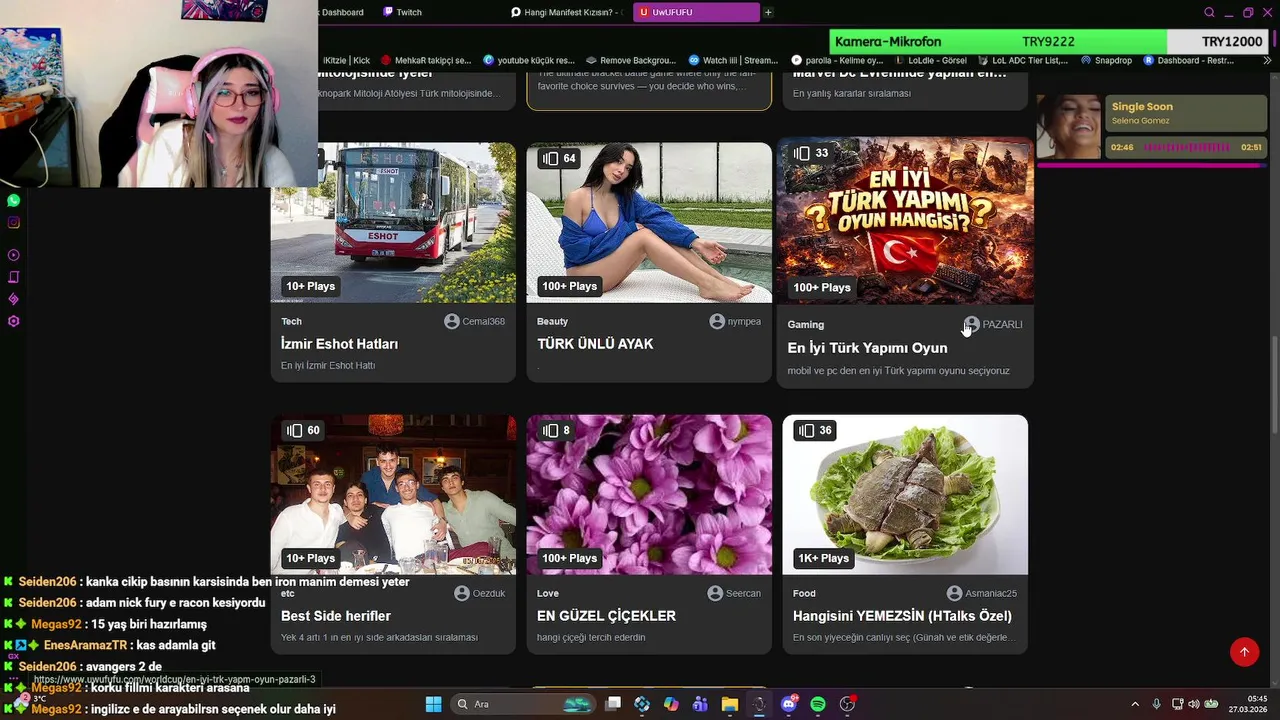Click the 60 items count badge
The width and height of the screenshot is (1280, 720).
(x=303, y=430)
